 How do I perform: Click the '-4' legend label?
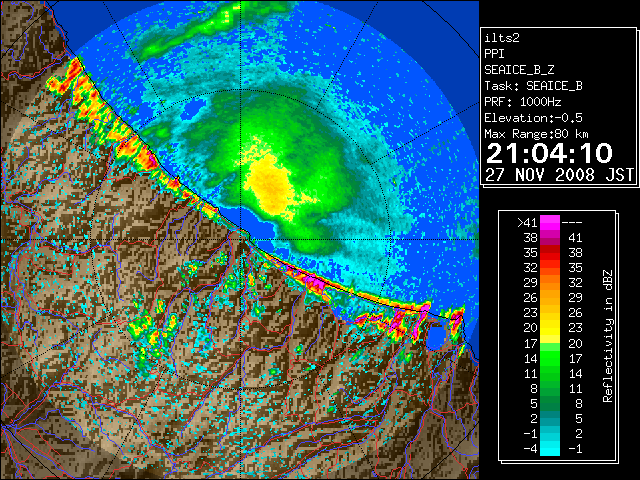530,449
